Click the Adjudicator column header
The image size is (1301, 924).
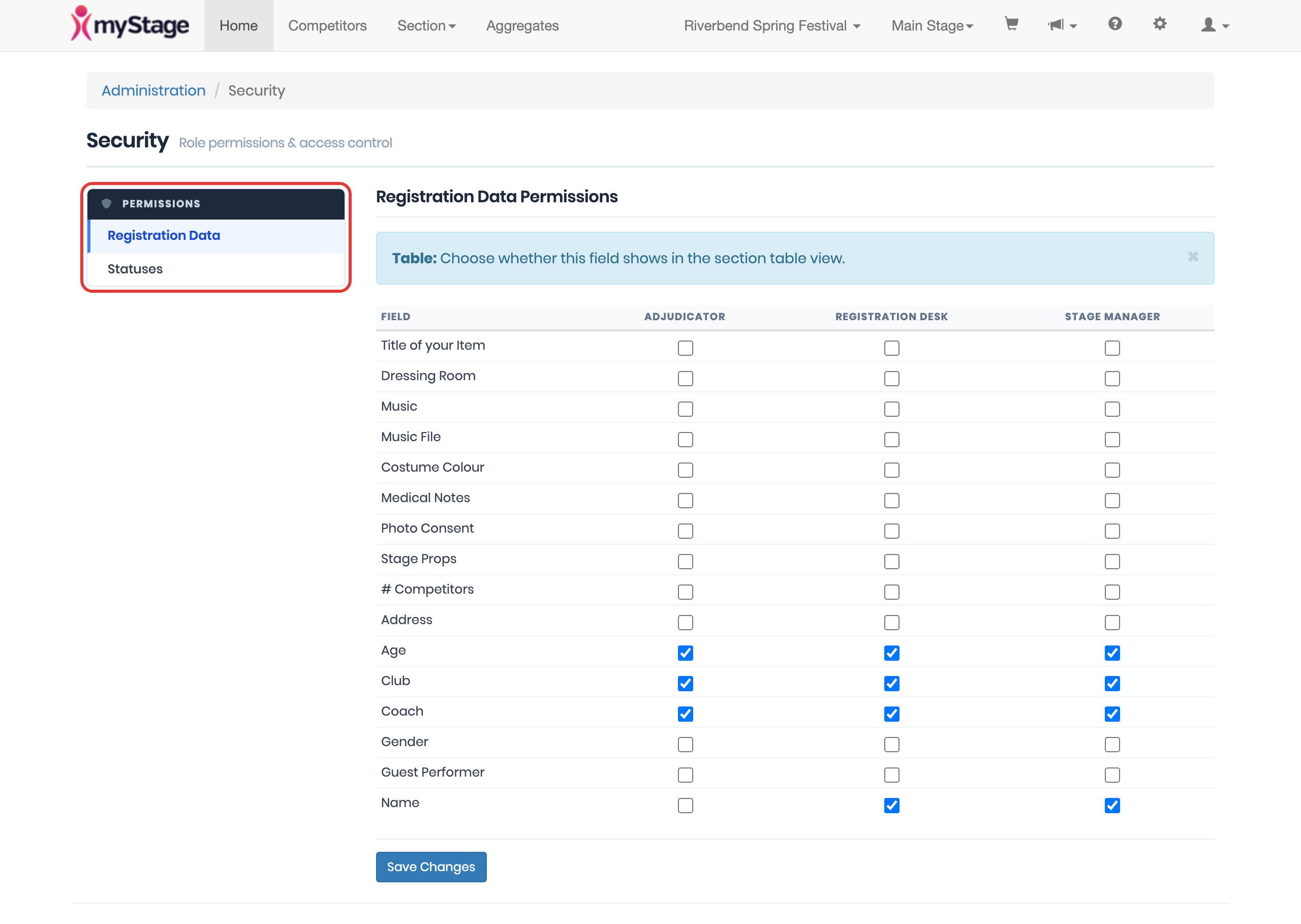[x=685, y=317]
